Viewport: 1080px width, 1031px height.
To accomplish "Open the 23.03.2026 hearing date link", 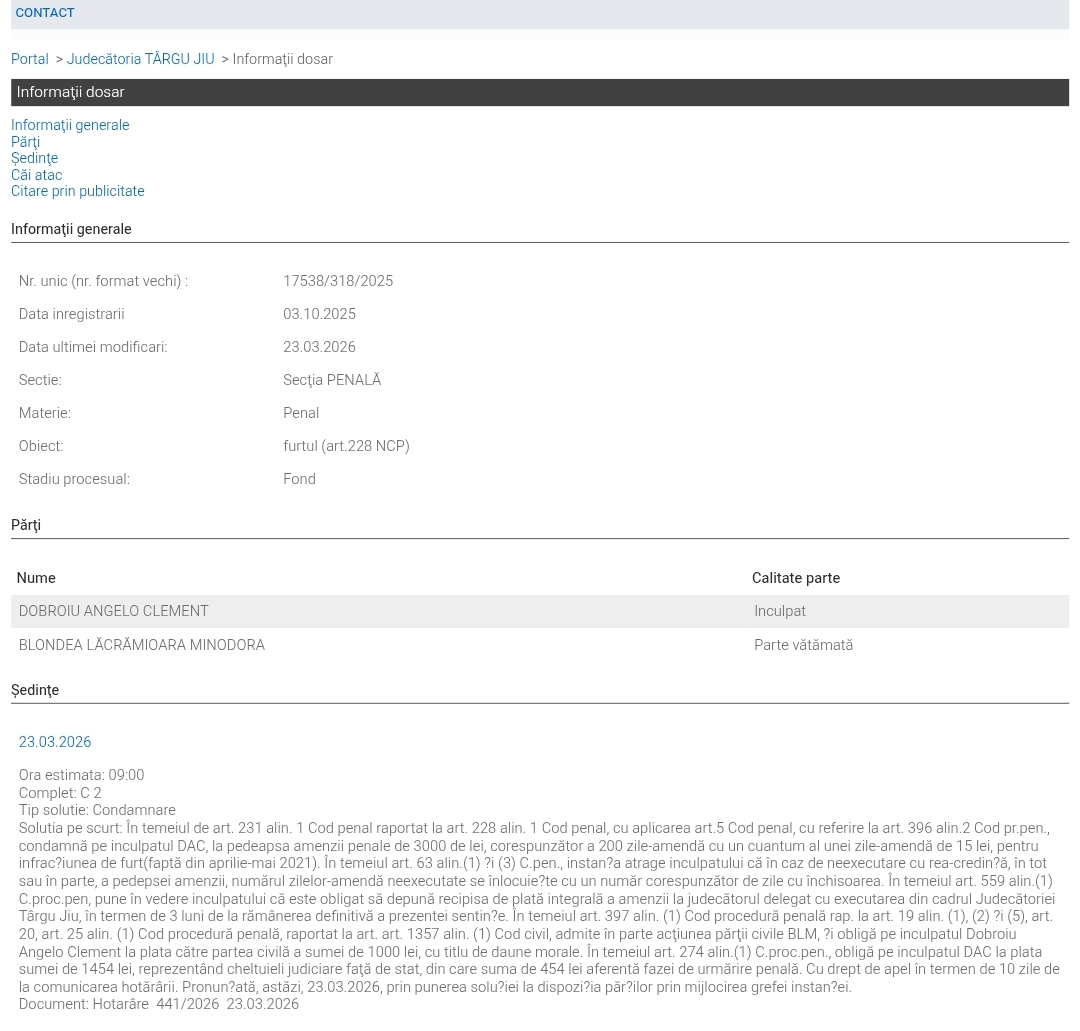I will coord(55,742).
